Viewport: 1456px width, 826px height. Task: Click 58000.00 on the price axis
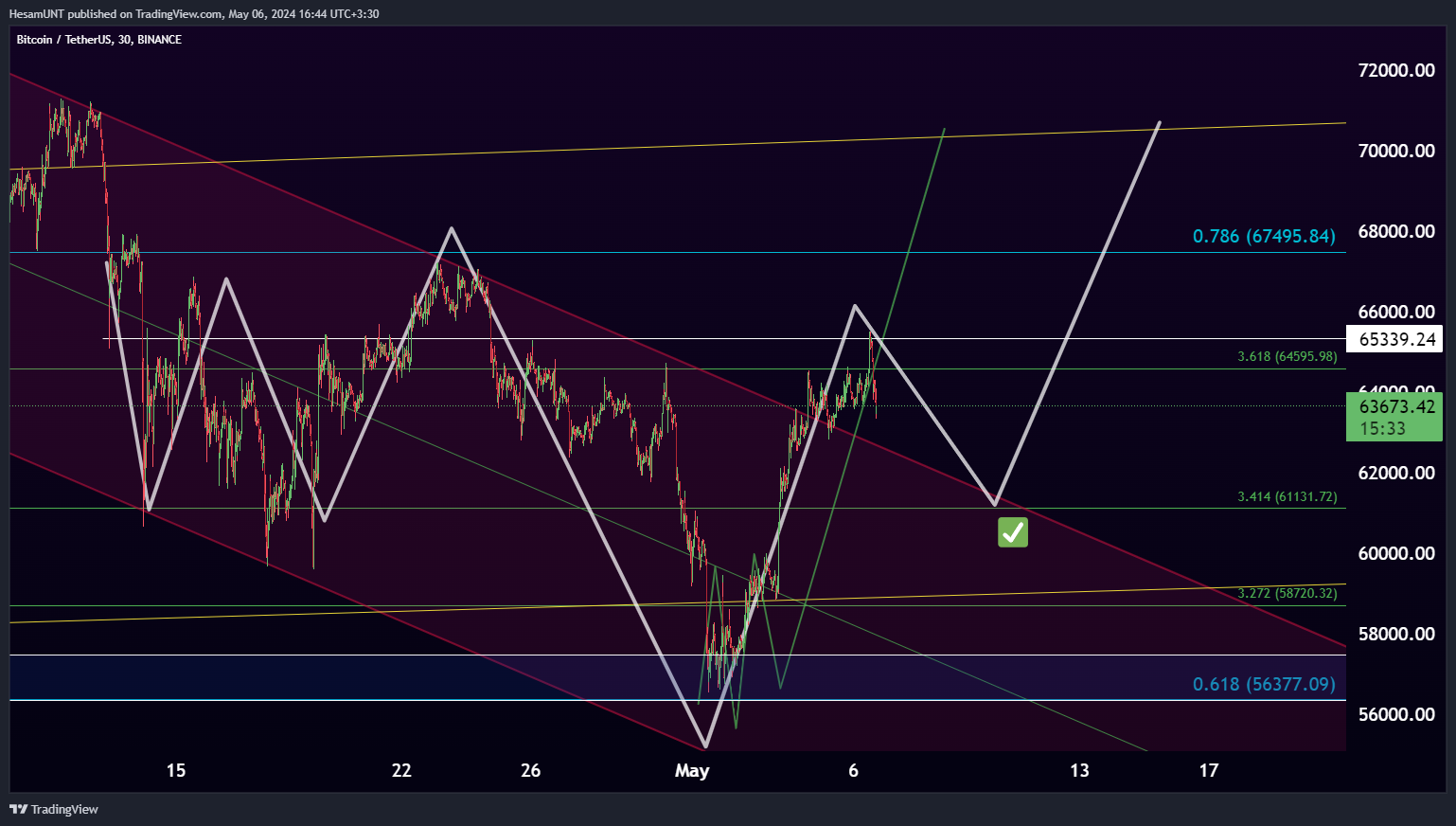click(x=1396, y=634)
